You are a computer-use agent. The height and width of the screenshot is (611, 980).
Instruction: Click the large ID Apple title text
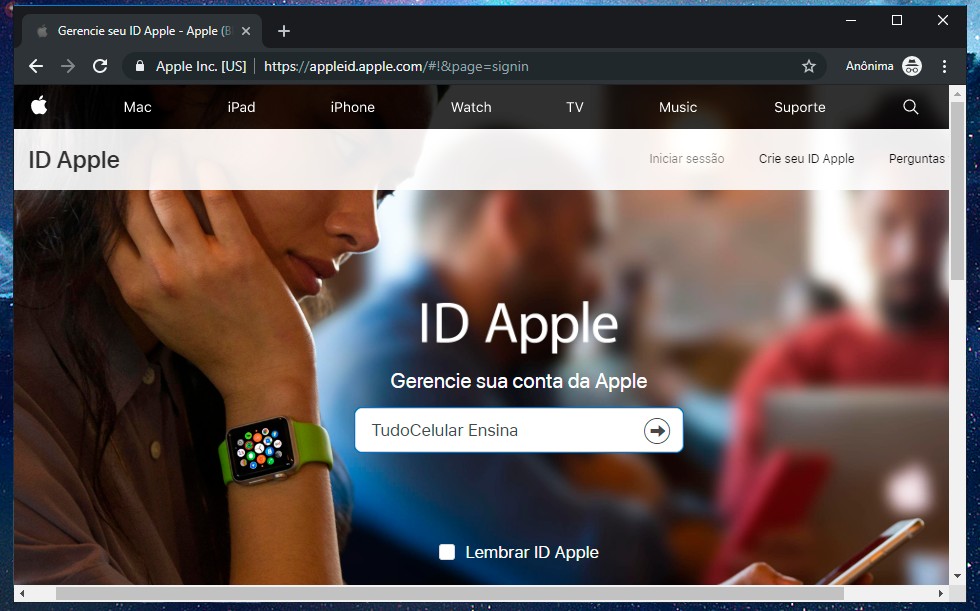point(518,324)
